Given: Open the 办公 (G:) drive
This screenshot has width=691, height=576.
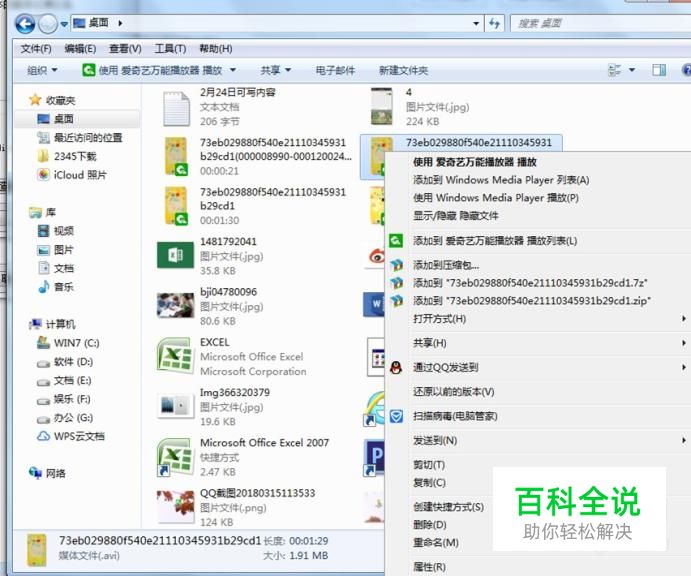Looking at the screenshot, I should pyautogui.click(x=65, y=418).
